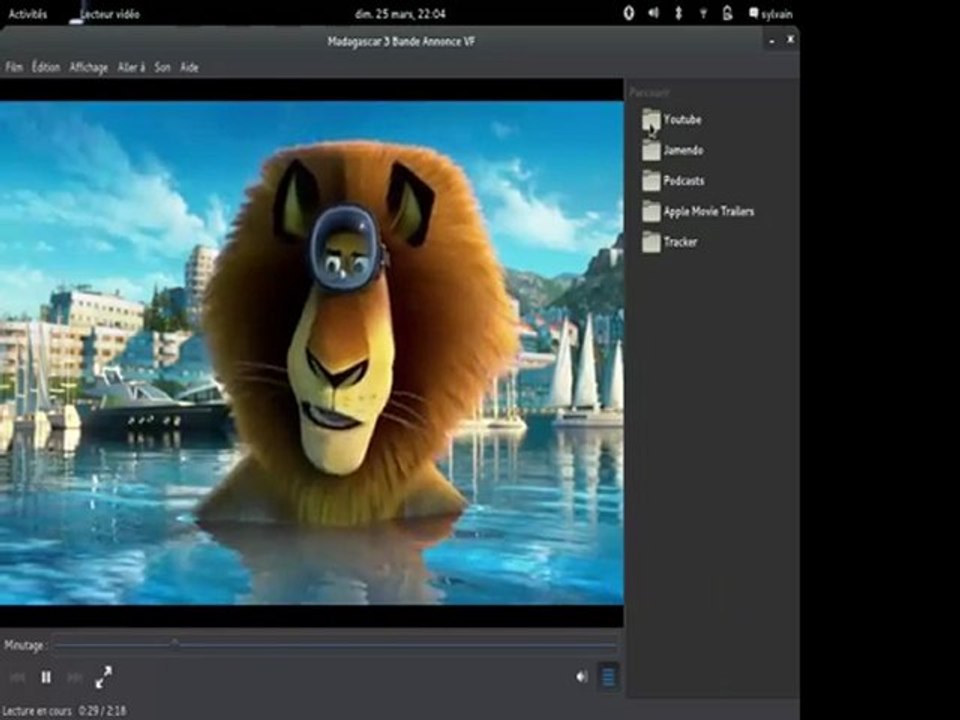960x720 pixels.
Task: Open the Bluetooth indicator menu
Action: 678,13
